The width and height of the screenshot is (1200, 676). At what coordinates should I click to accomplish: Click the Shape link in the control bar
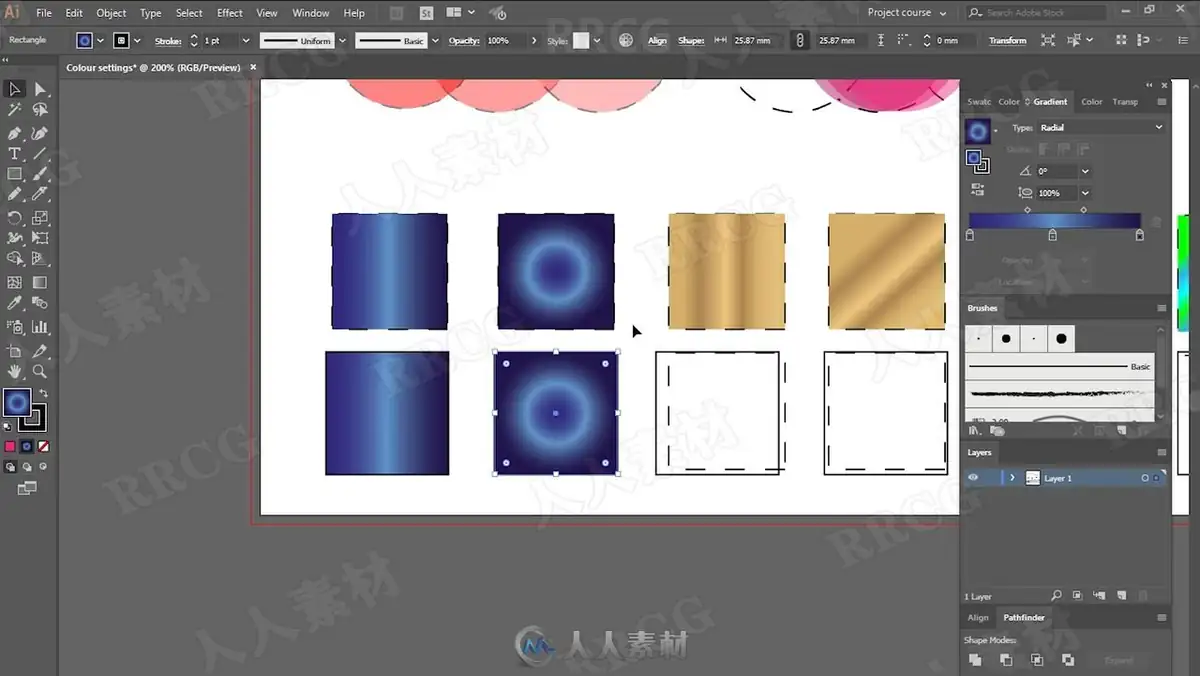(691, 40)
